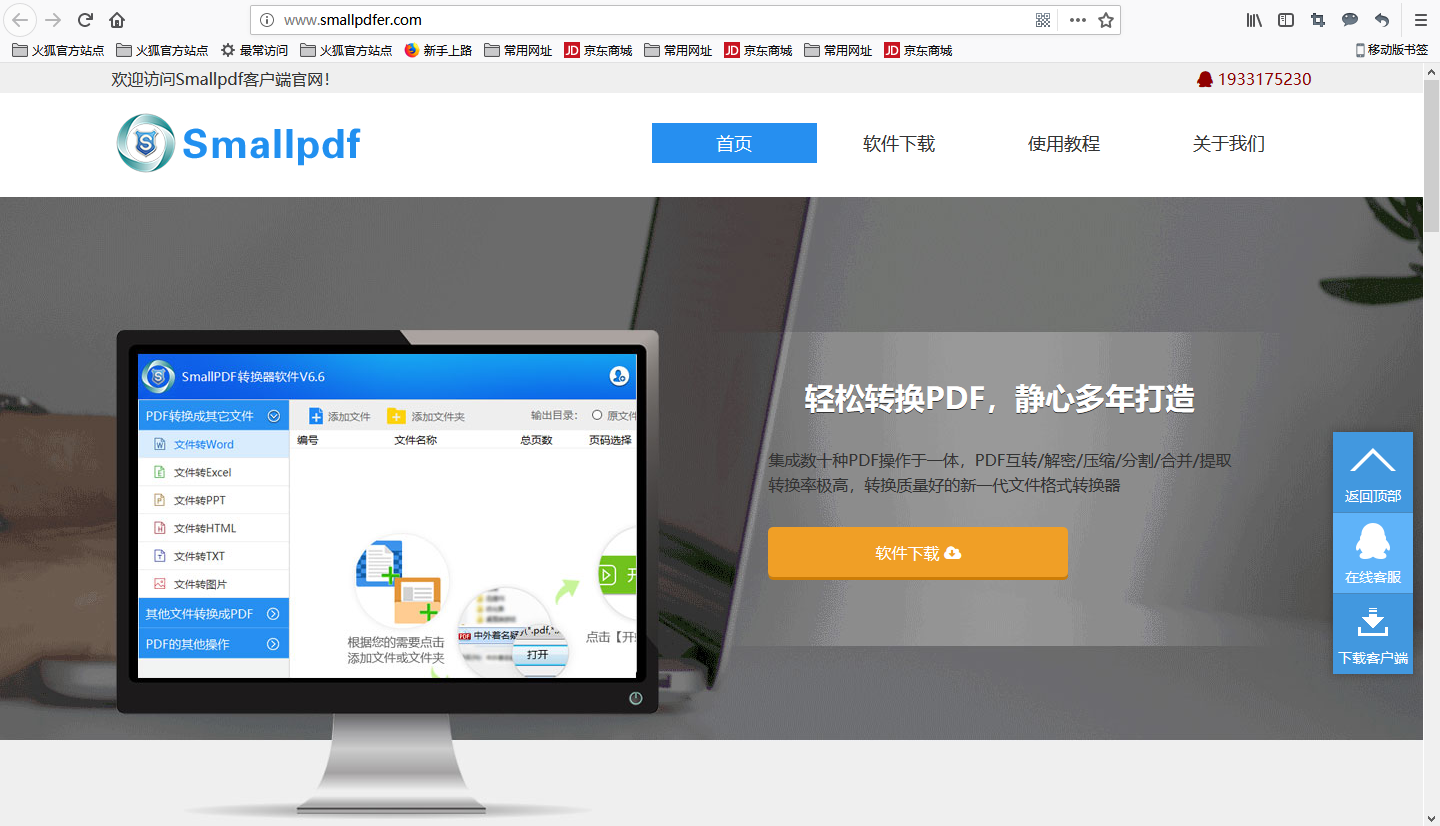The height and width of the screenshot is (826, 1440).
Task: Click the browser forward arrow
Action: pos(54,20)
